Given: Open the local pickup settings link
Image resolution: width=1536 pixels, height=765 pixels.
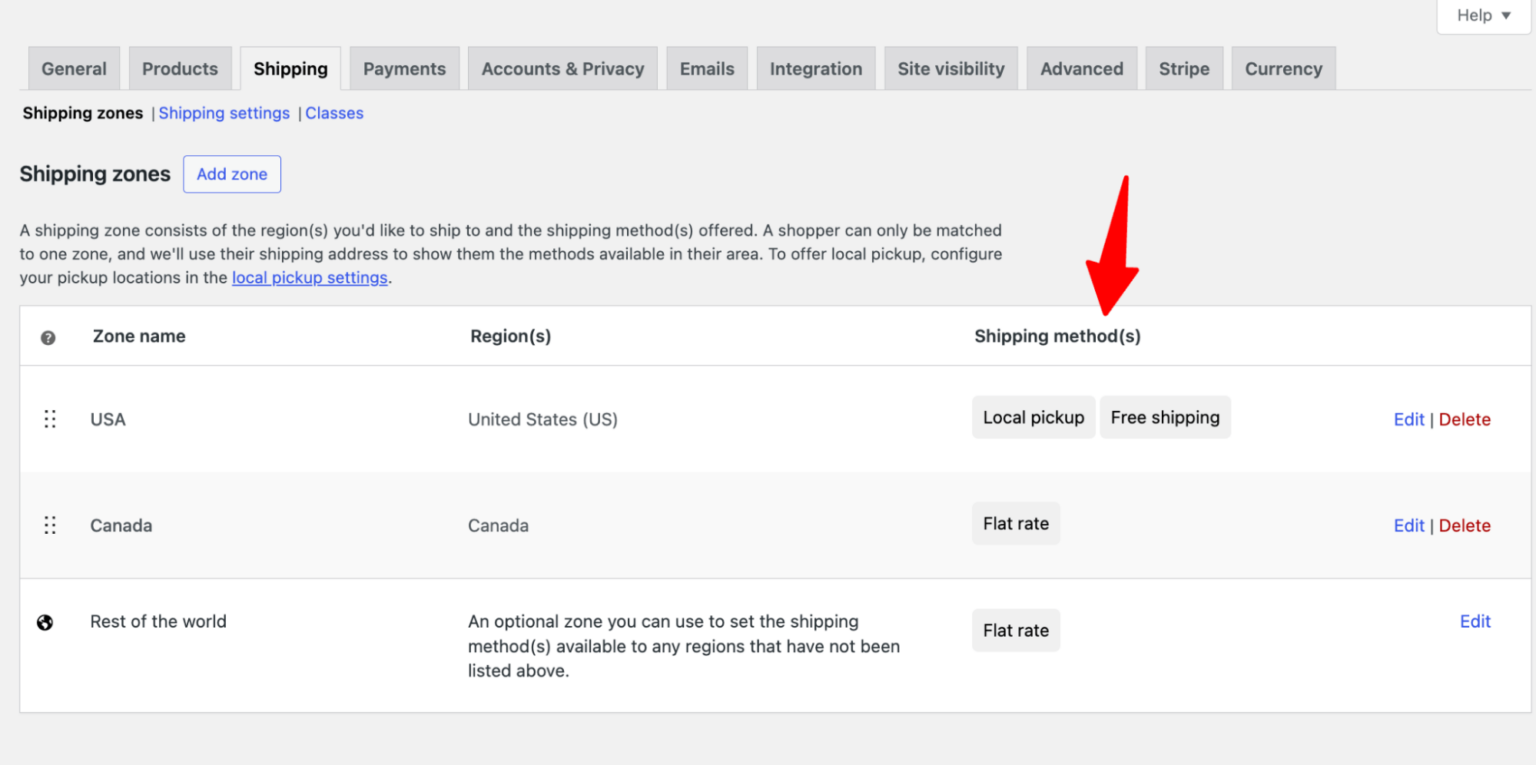Looking at the screenshot, I should coord(309,277).
